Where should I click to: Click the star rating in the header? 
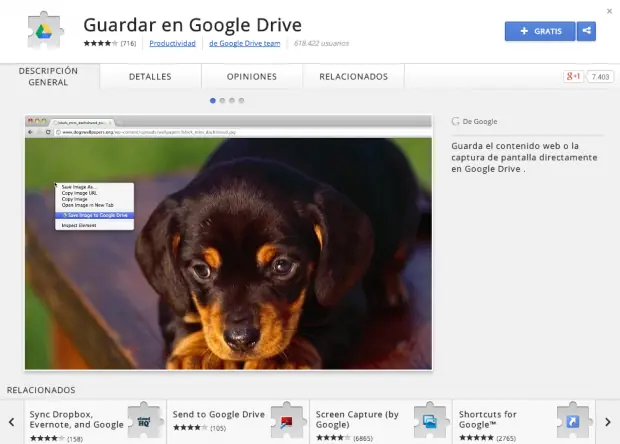tap(100, 43)
